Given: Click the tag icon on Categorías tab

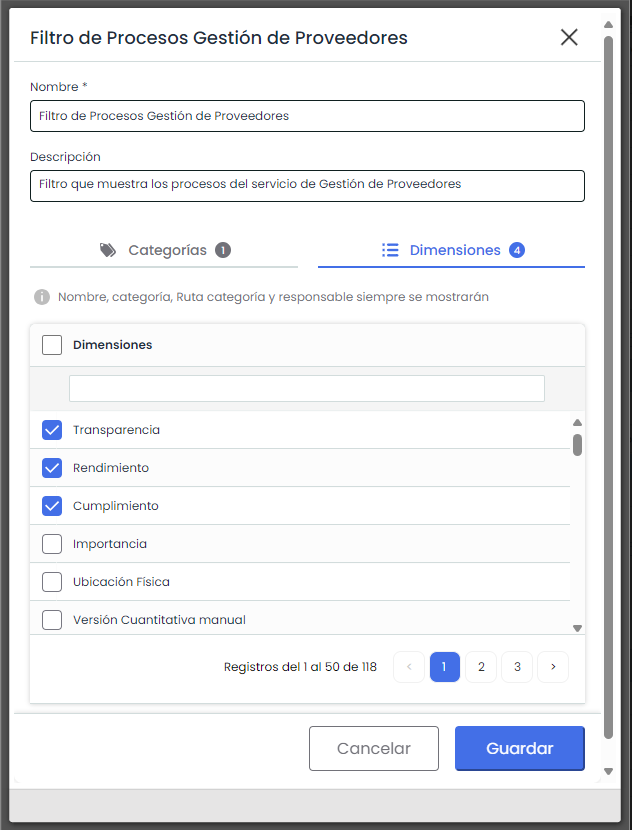Looking at the screenshot, I should (108, 250).
